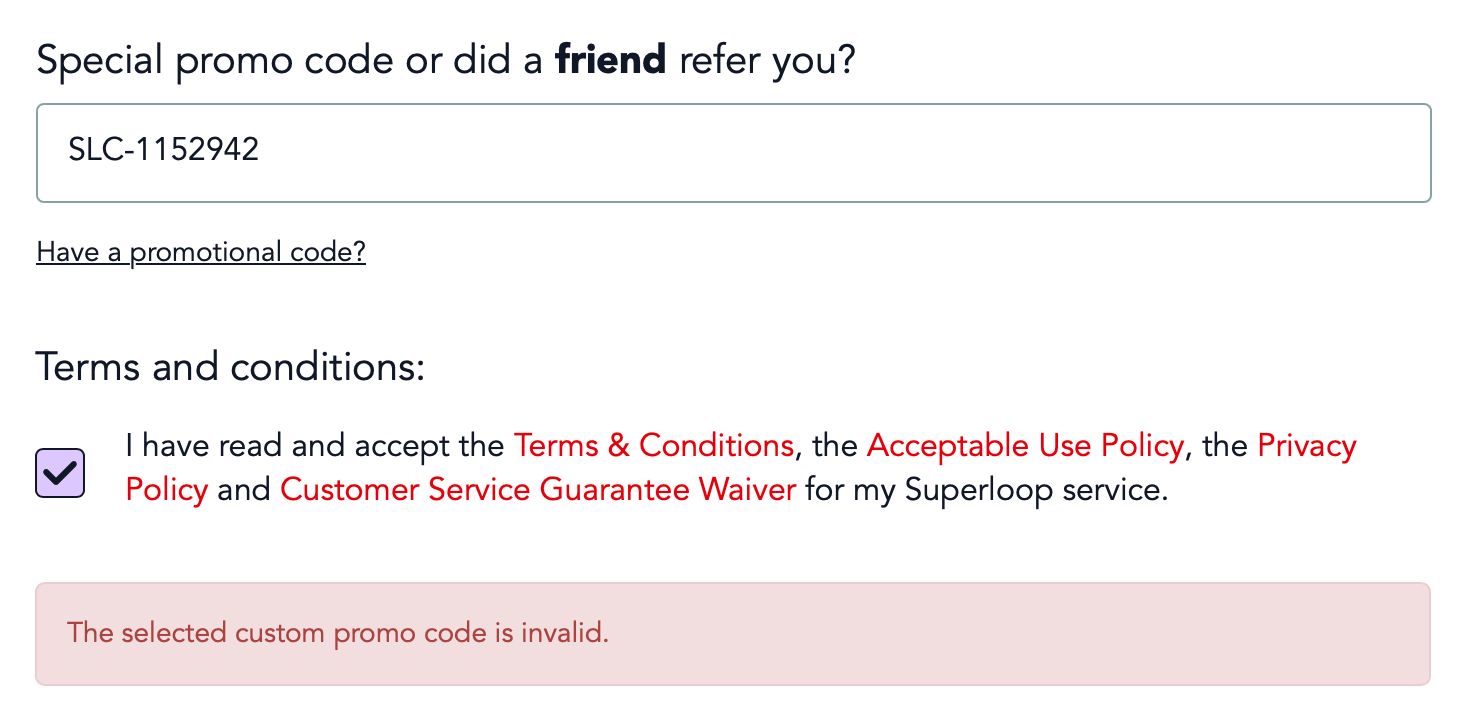Viewport: 1466px width, 712px height.
Task: Select the bold word 'friend' in the heading
Action: point(609,59)
